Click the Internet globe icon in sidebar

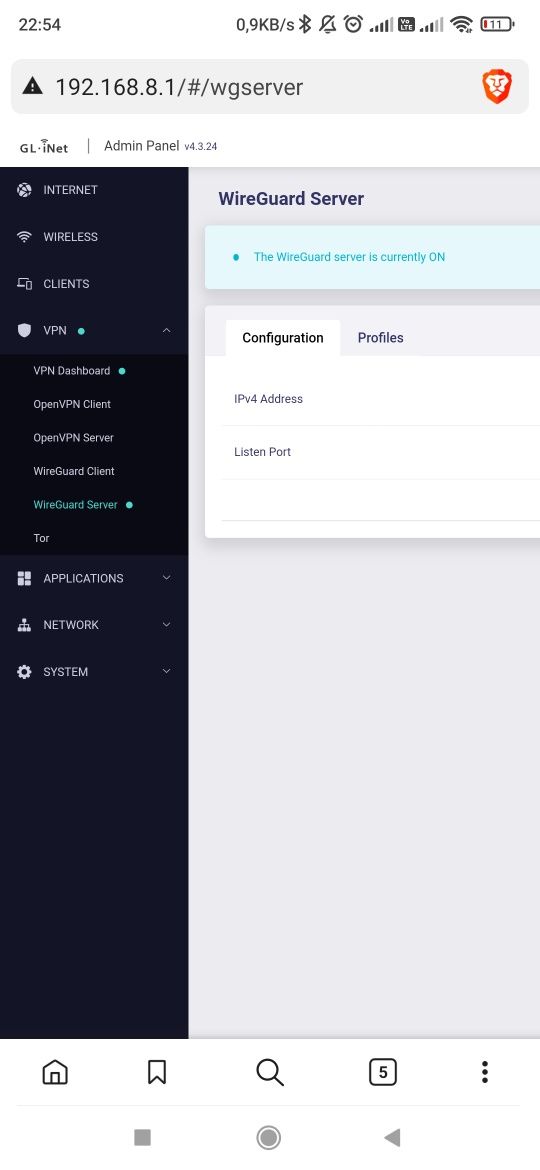(25, 190)
